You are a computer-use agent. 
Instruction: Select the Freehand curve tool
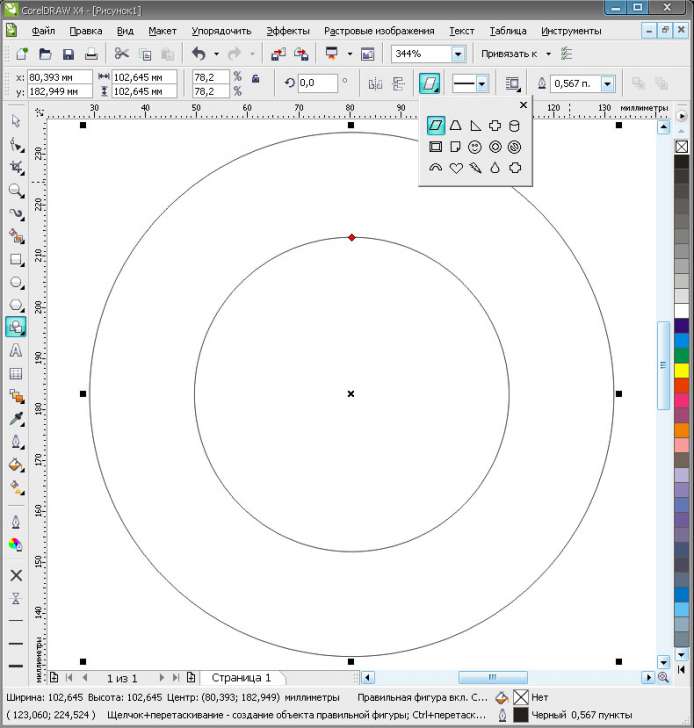click(x=16, y=214)
